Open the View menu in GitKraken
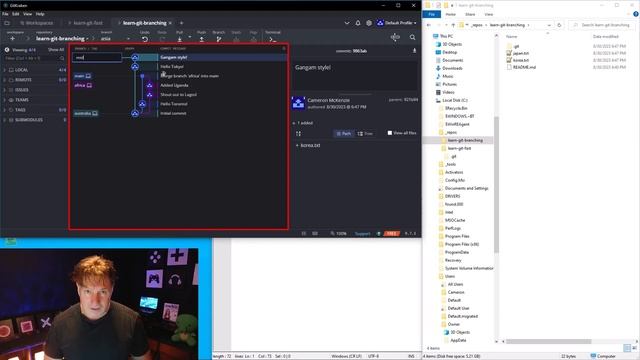640x360 pixels. 27,14
